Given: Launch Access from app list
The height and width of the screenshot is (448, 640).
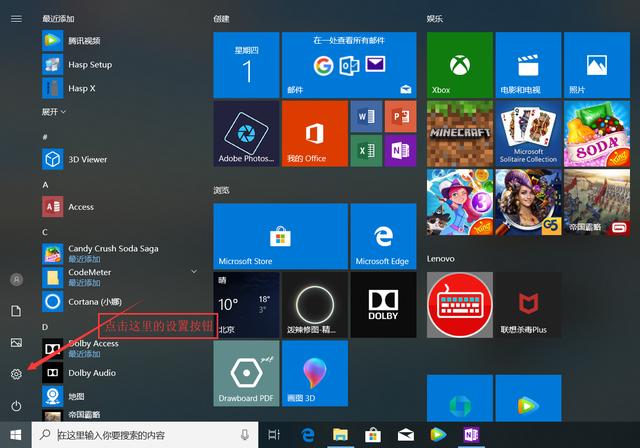Looking at the screenshot, I should pyautogui.click(x=118, y=207).
